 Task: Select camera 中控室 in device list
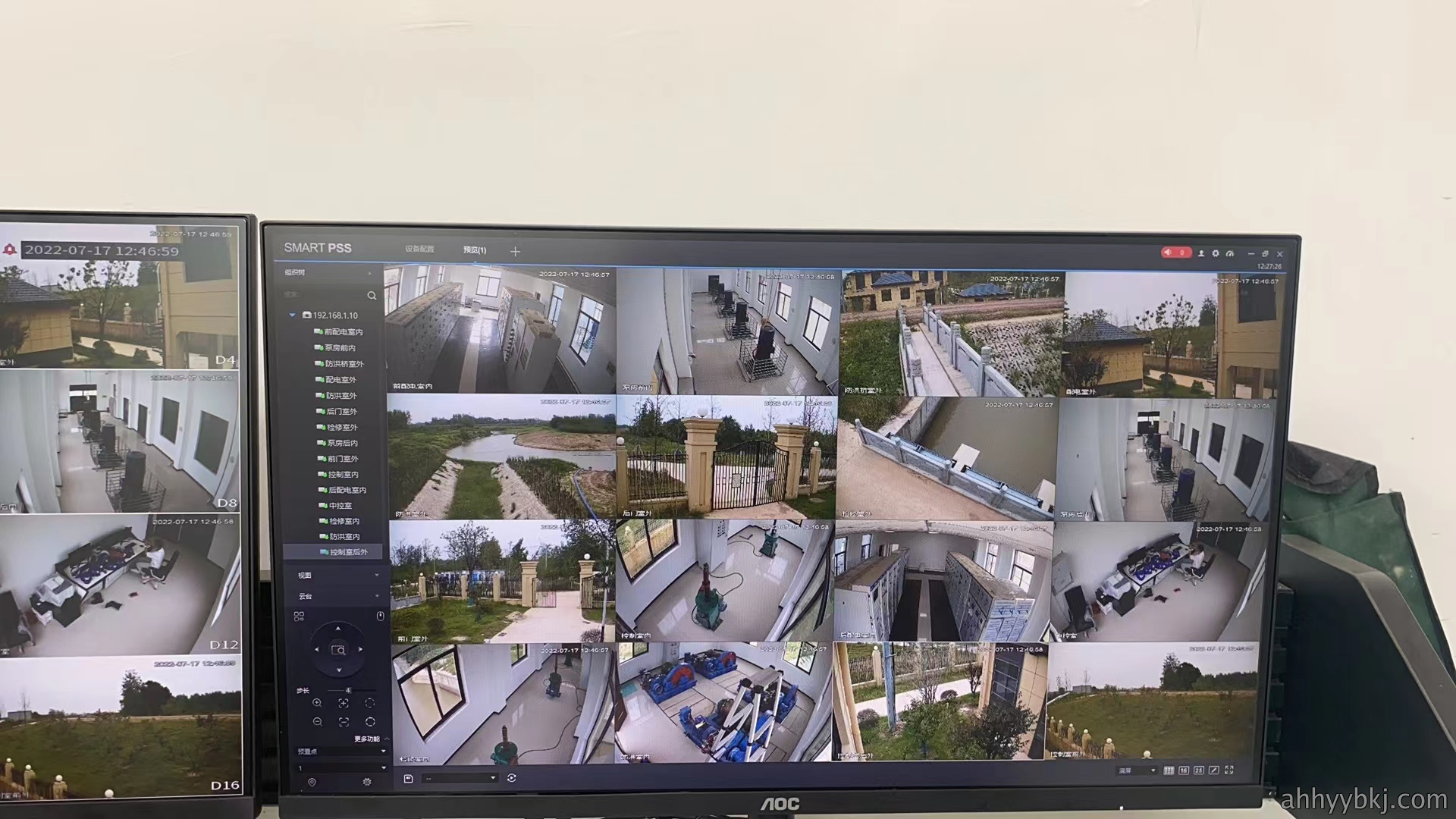(x=339, y=505)
